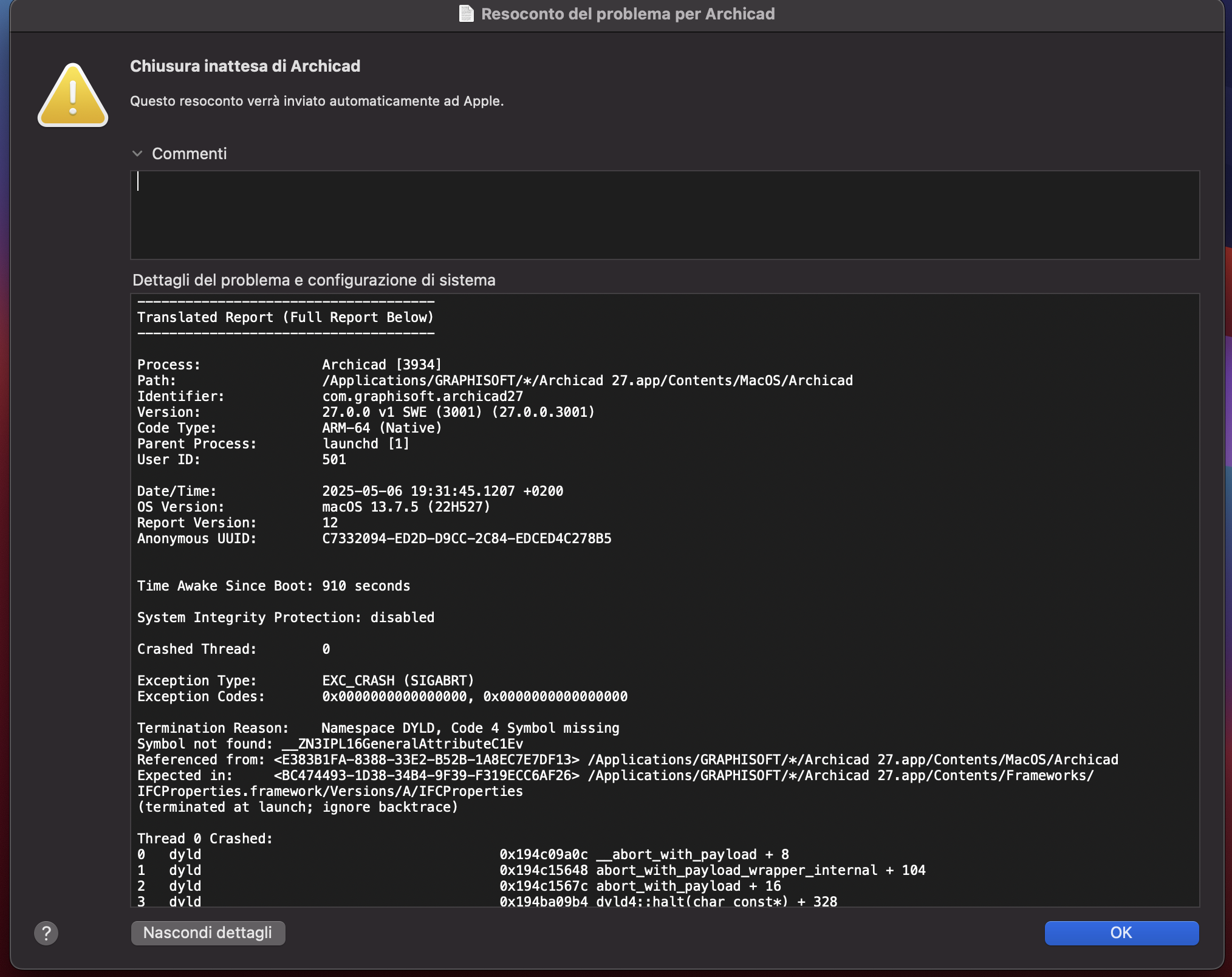Click the 'com.graphisoft.archicad27' identifier text
The height and width of the screenshot is (977, 1232).
pos(422,396)
